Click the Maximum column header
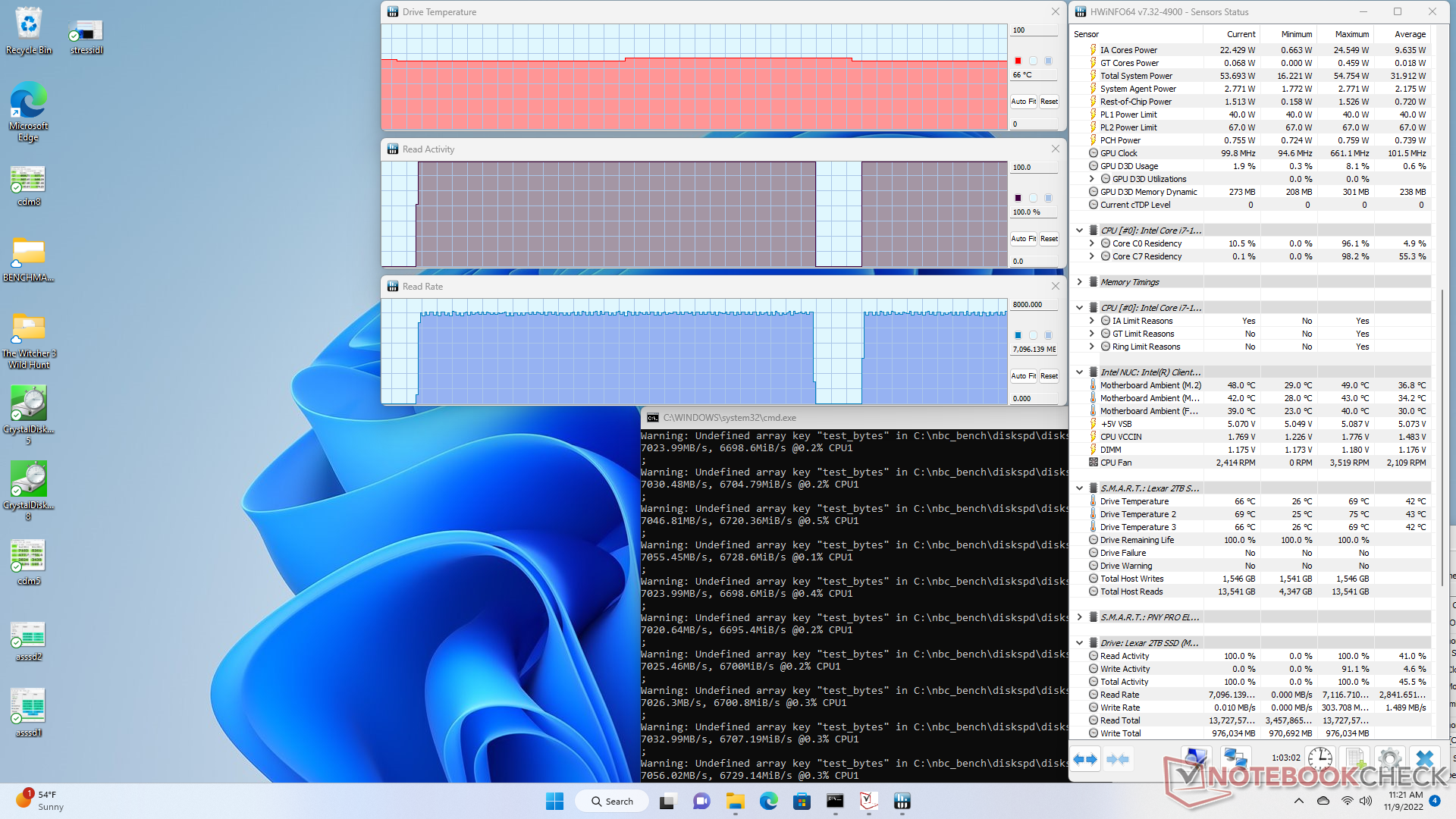The width and height of the screenshot is (1456, 819). coord(1351,34)
